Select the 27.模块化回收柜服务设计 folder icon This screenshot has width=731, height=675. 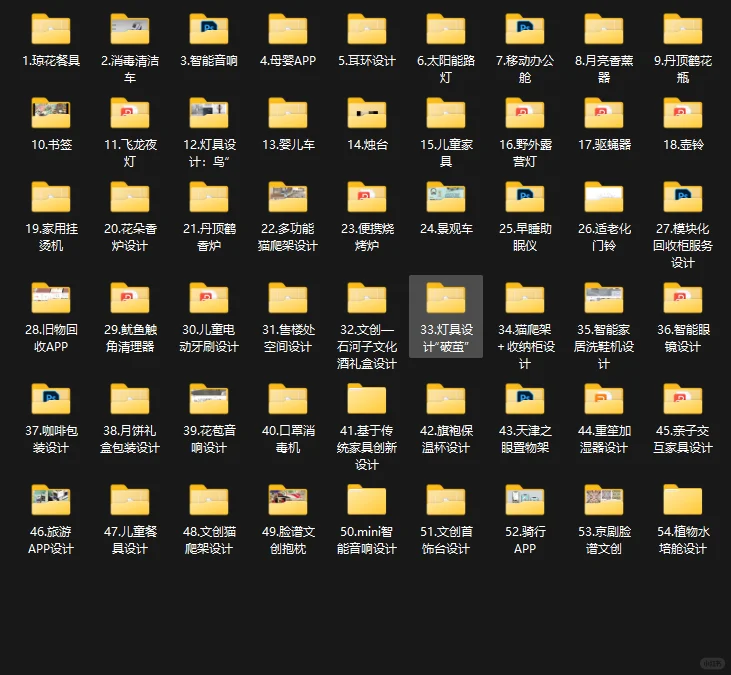click(x=683, y=197)
